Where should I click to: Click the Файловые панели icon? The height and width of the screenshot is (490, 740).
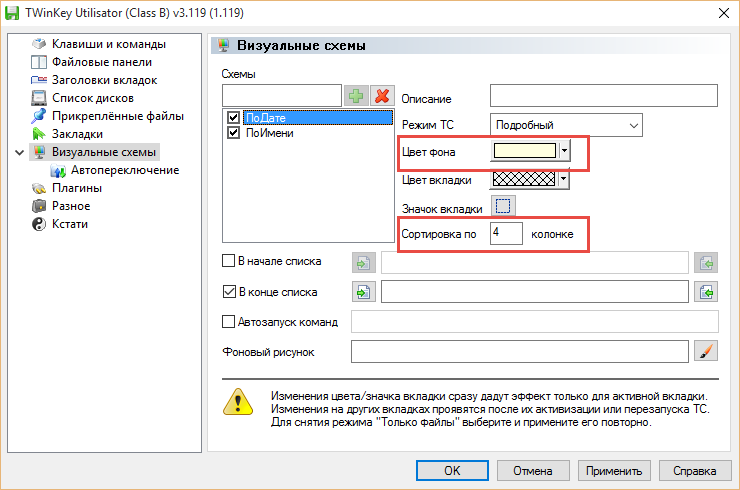[x=39, y=62]
